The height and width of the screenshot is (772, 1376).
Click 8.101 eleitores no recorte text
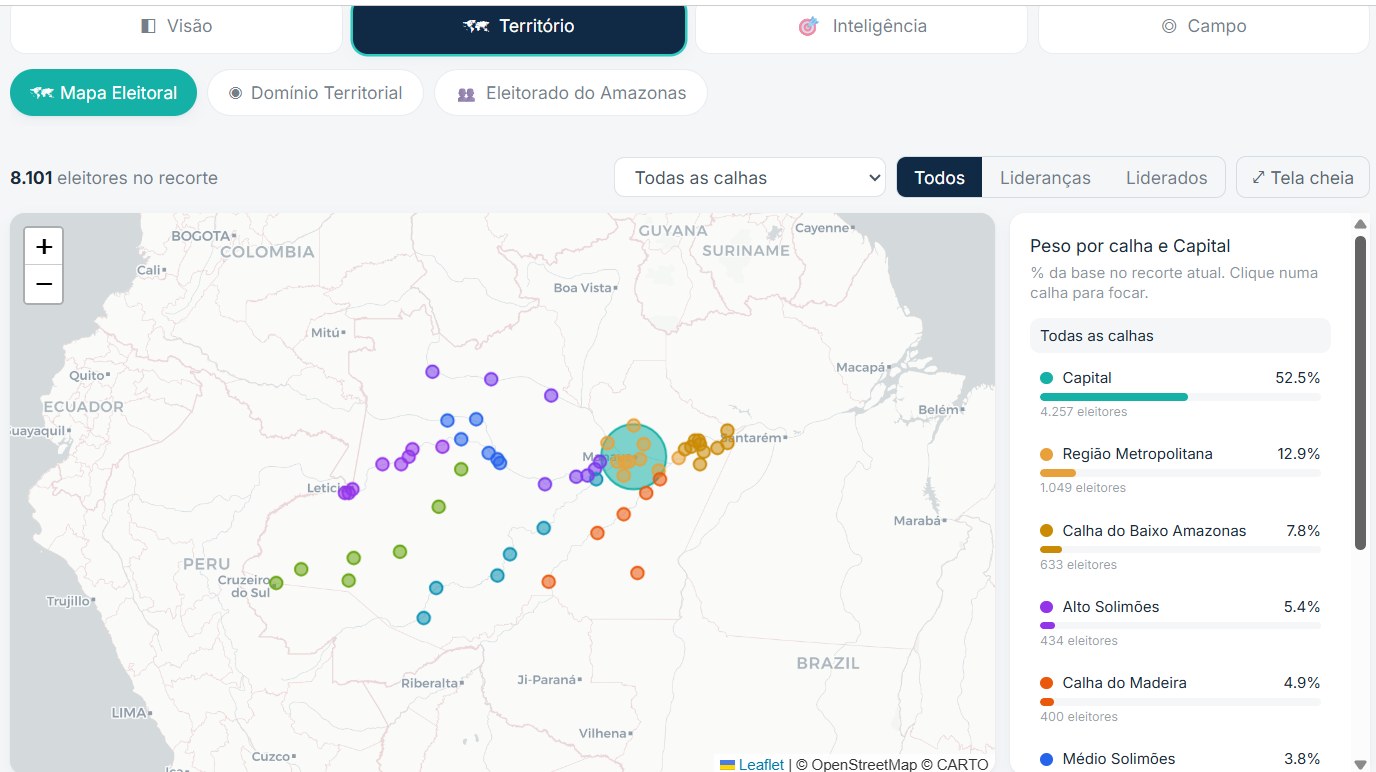(x=114, y=178)
